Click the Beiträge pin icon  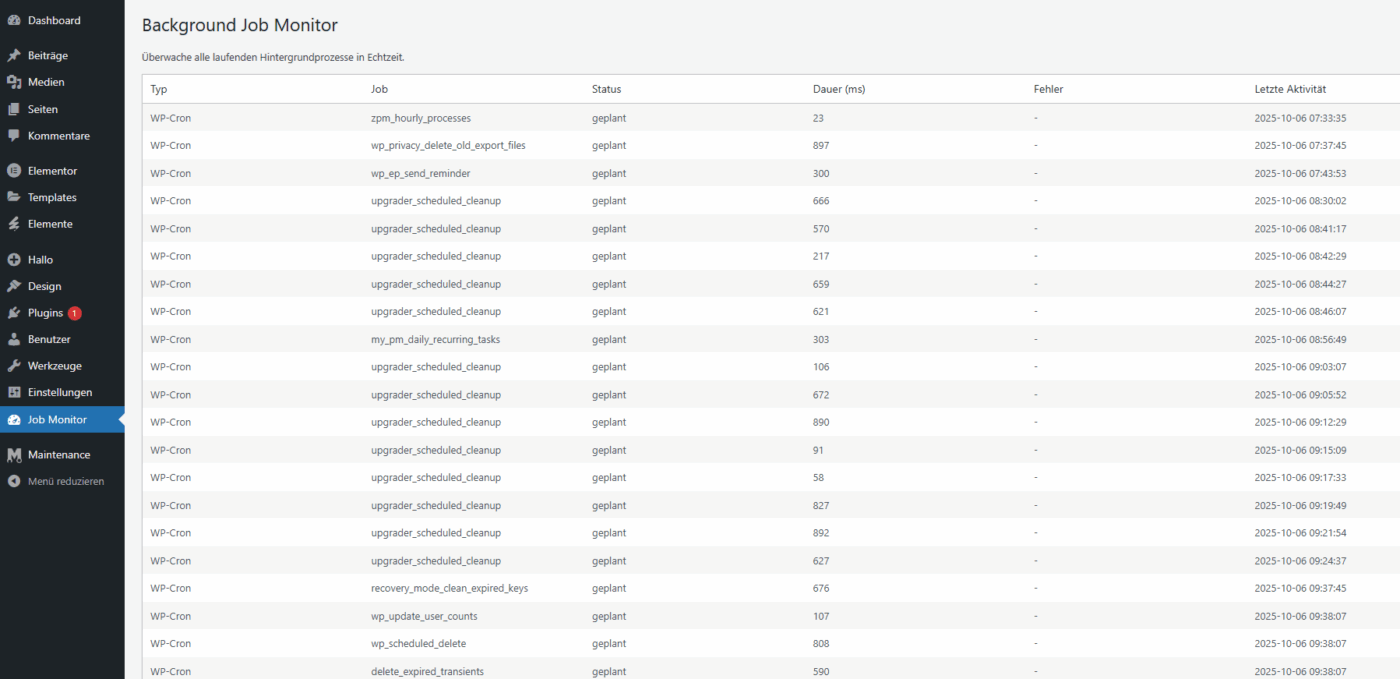(14, 55)
